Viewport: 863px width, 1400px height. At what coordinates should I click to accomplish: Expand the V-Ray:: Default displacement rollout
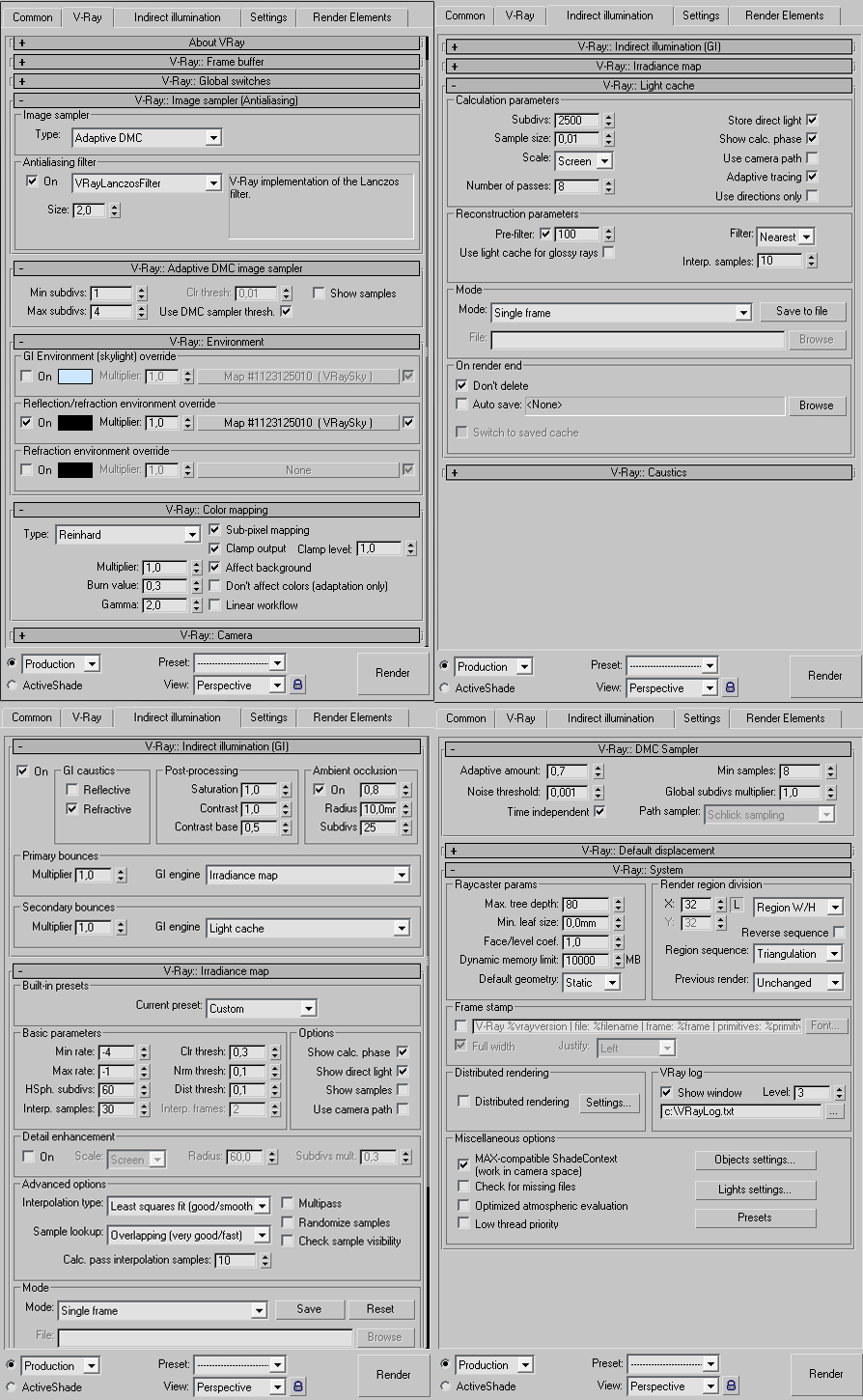[649, 851]
